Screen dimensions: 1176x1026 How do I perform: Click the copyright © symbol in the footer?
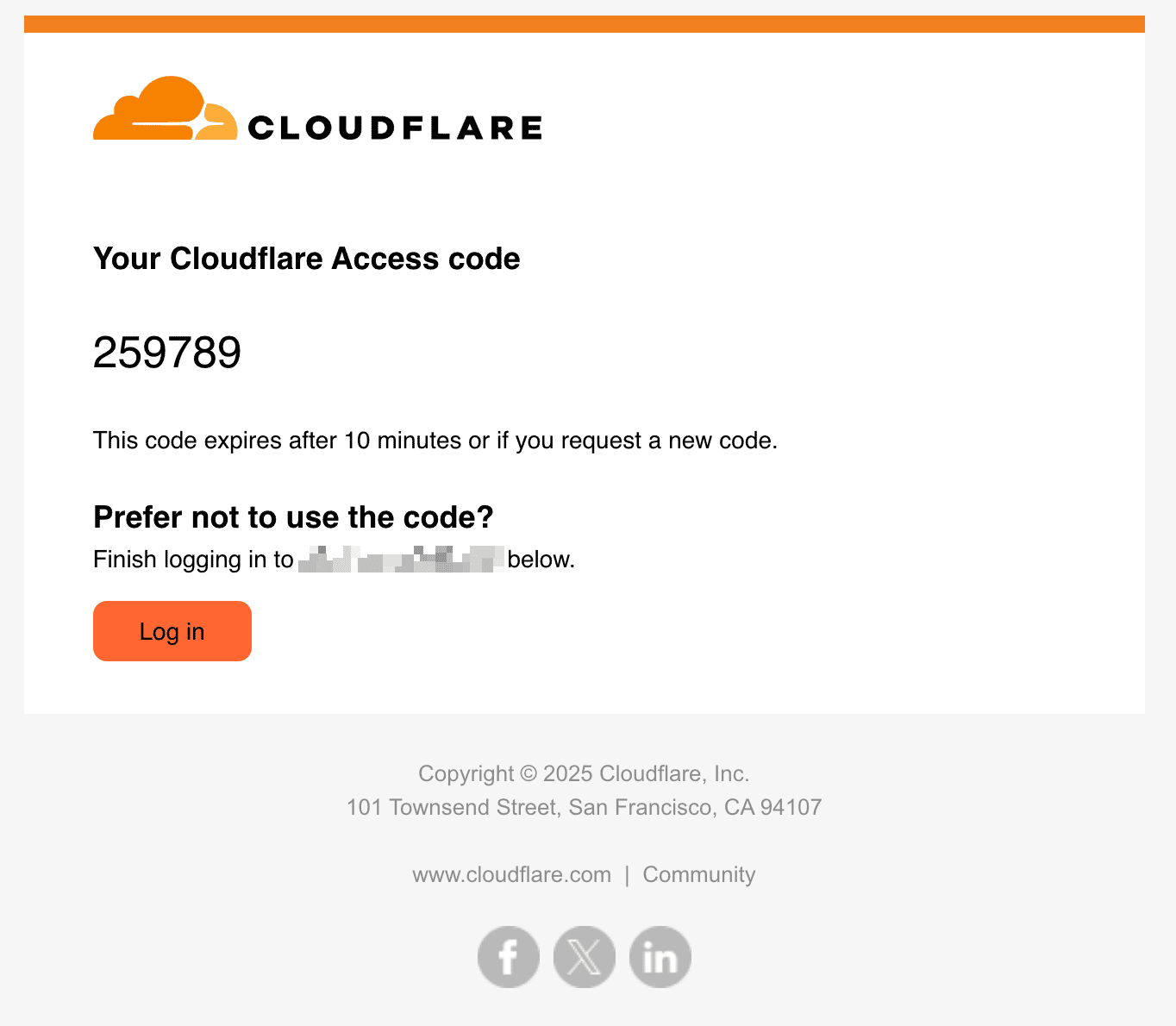(529, 773)
